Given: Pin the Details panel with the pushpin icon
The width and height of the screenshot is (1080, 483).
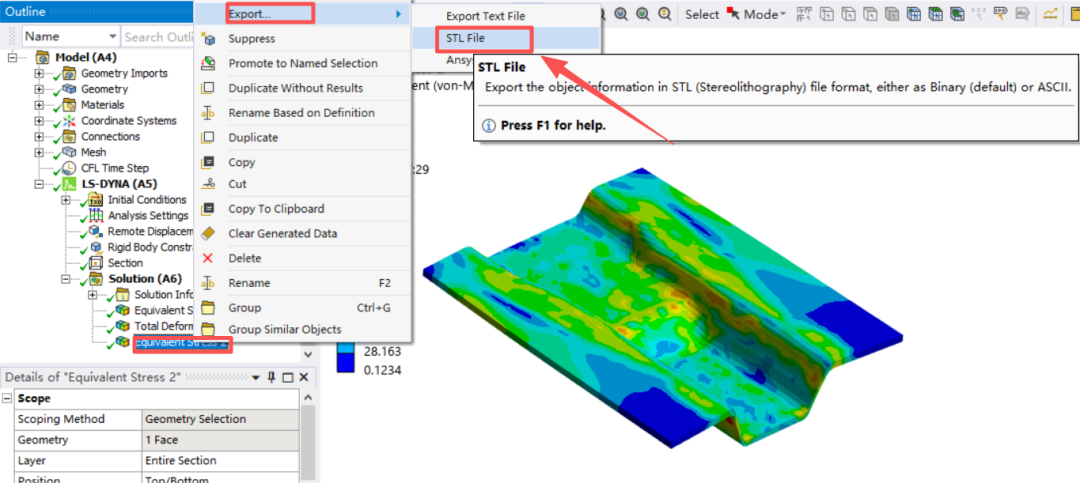Looking at the screenshot, I should click(x=271, y=377).
